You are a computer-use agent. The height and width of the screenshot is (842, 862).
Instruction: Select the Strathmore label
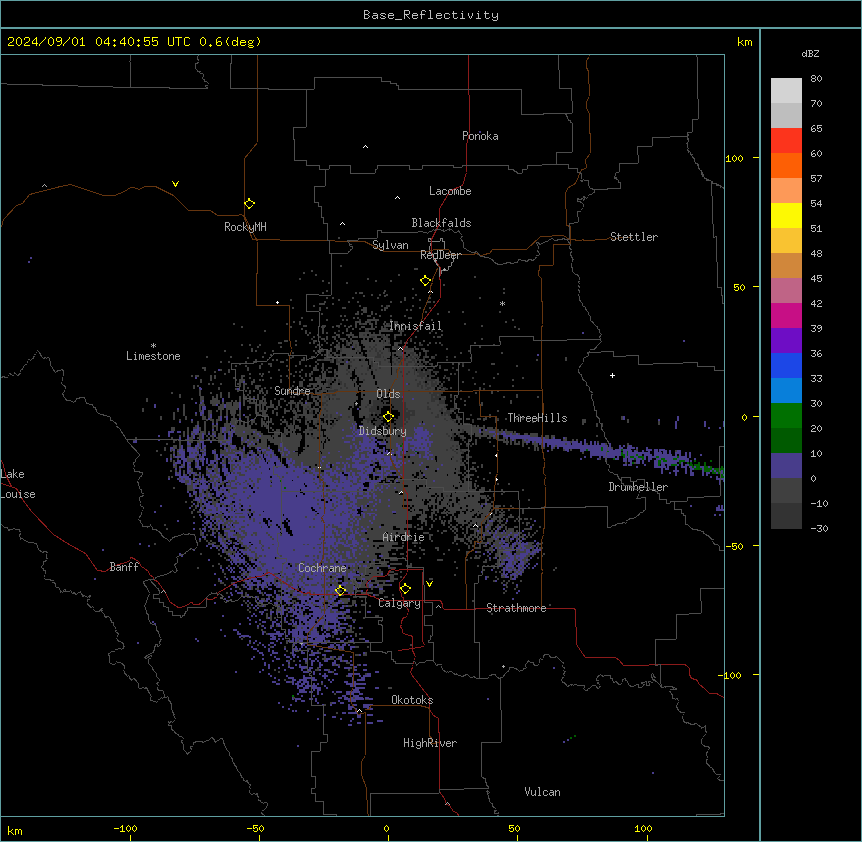(516, 608)
